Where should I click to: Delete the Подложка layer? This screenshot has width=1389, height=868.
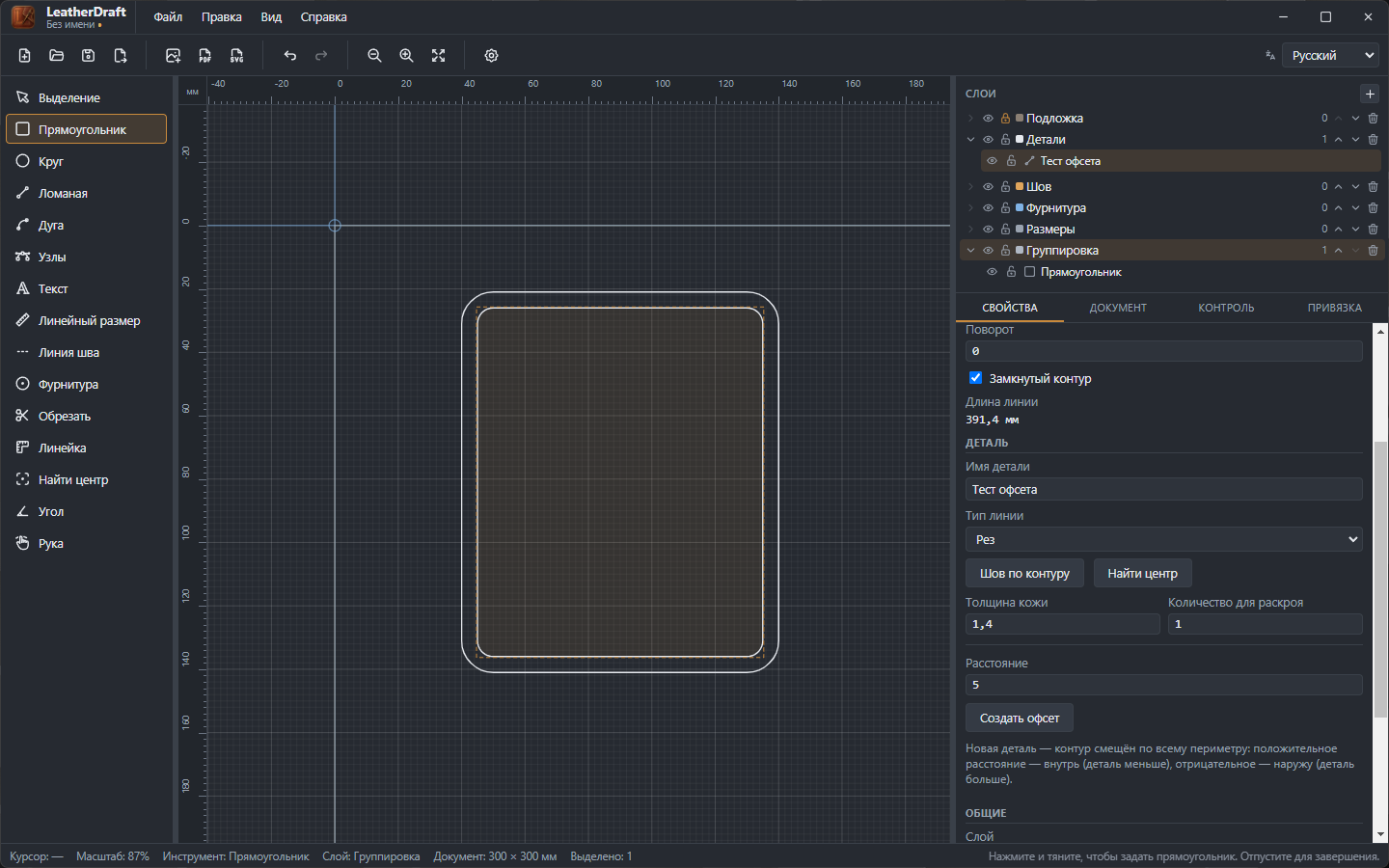[1373, 119]
